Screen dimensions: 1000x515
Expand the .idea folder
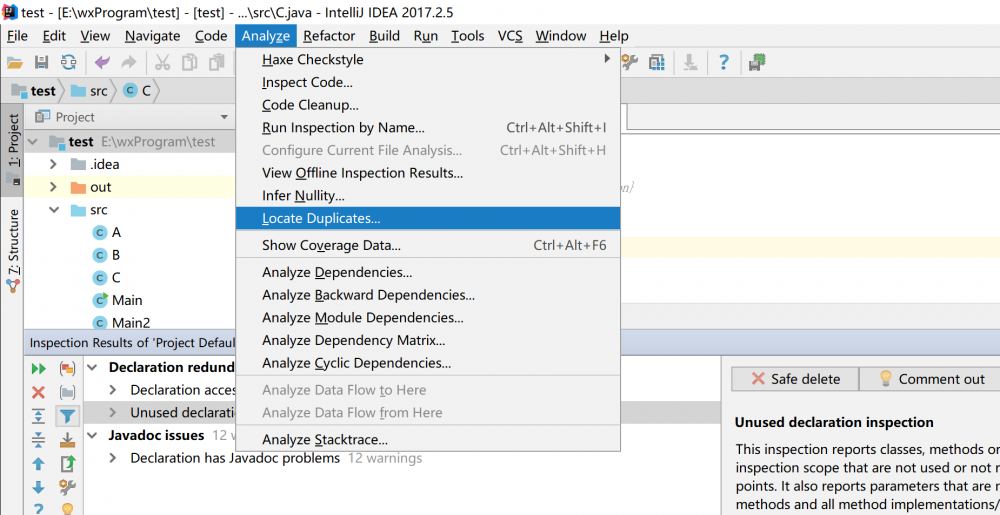coord(54,164)
